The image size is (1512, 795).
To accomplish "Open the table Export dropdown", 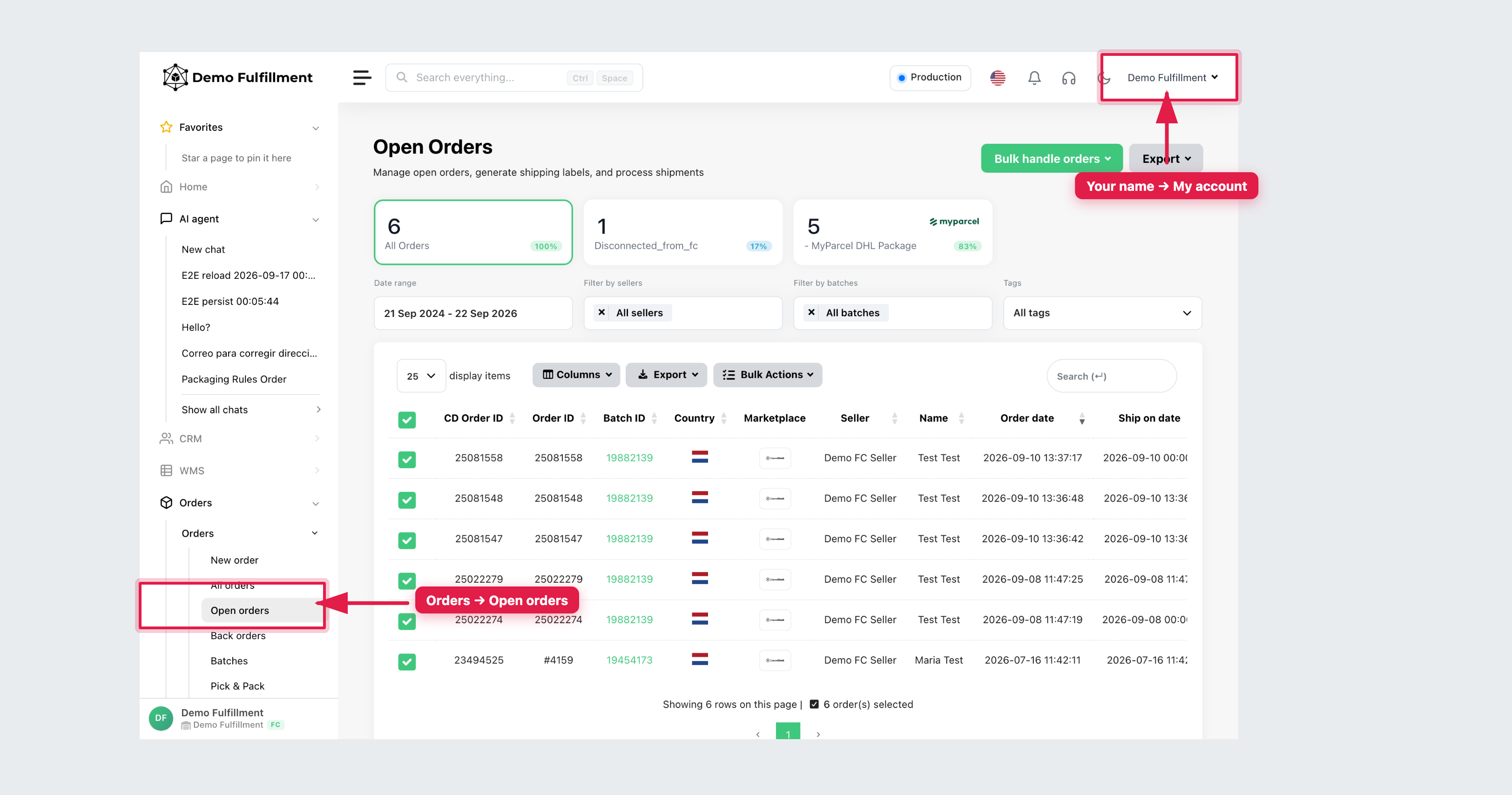I will [x=666, y=375].
